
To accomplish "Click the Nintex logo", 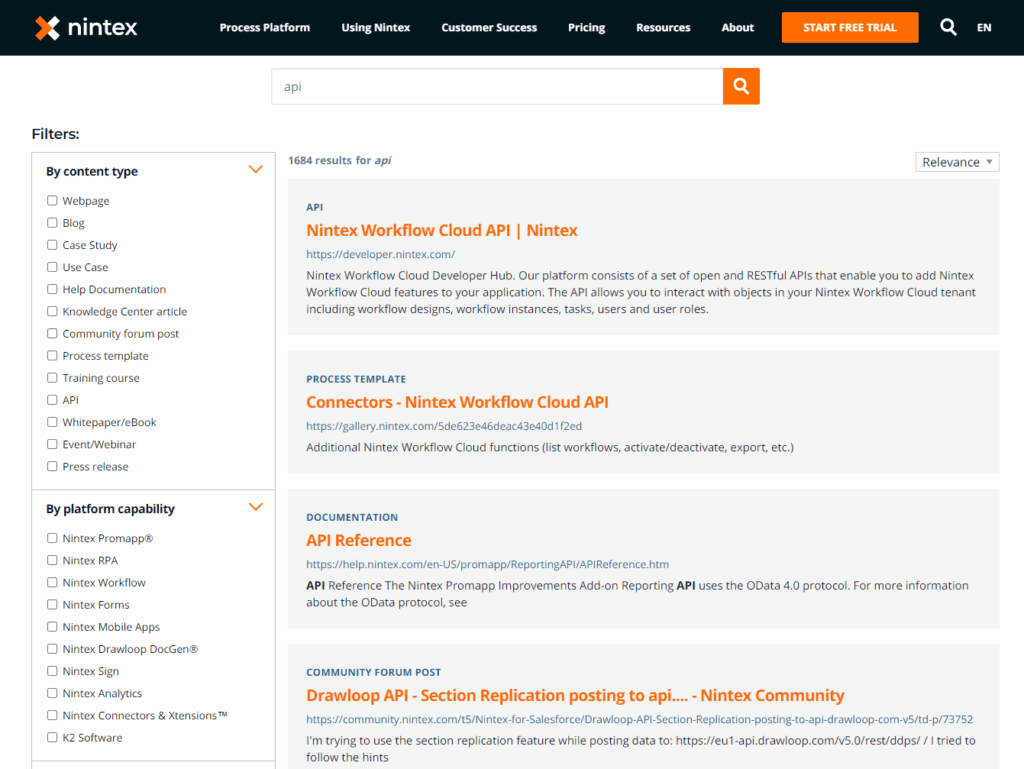I will (x=85, y=27).
